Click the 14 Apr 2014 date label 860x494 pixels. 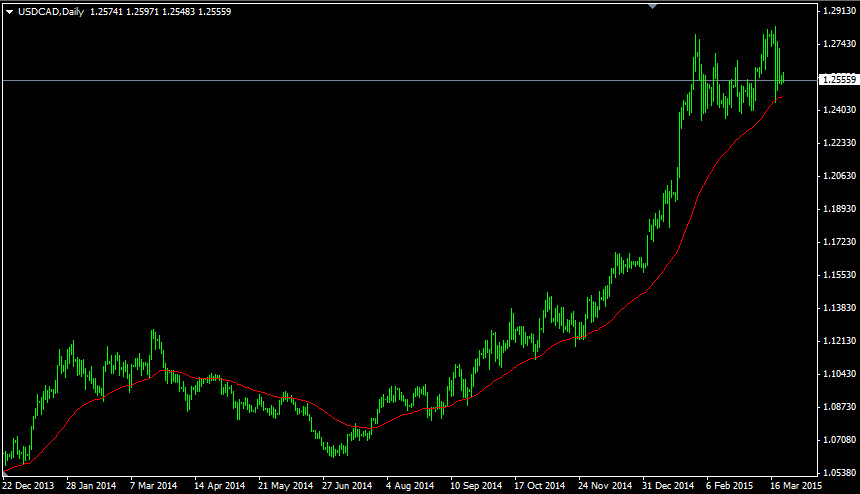pyautogui.click(x=219, y=486)
